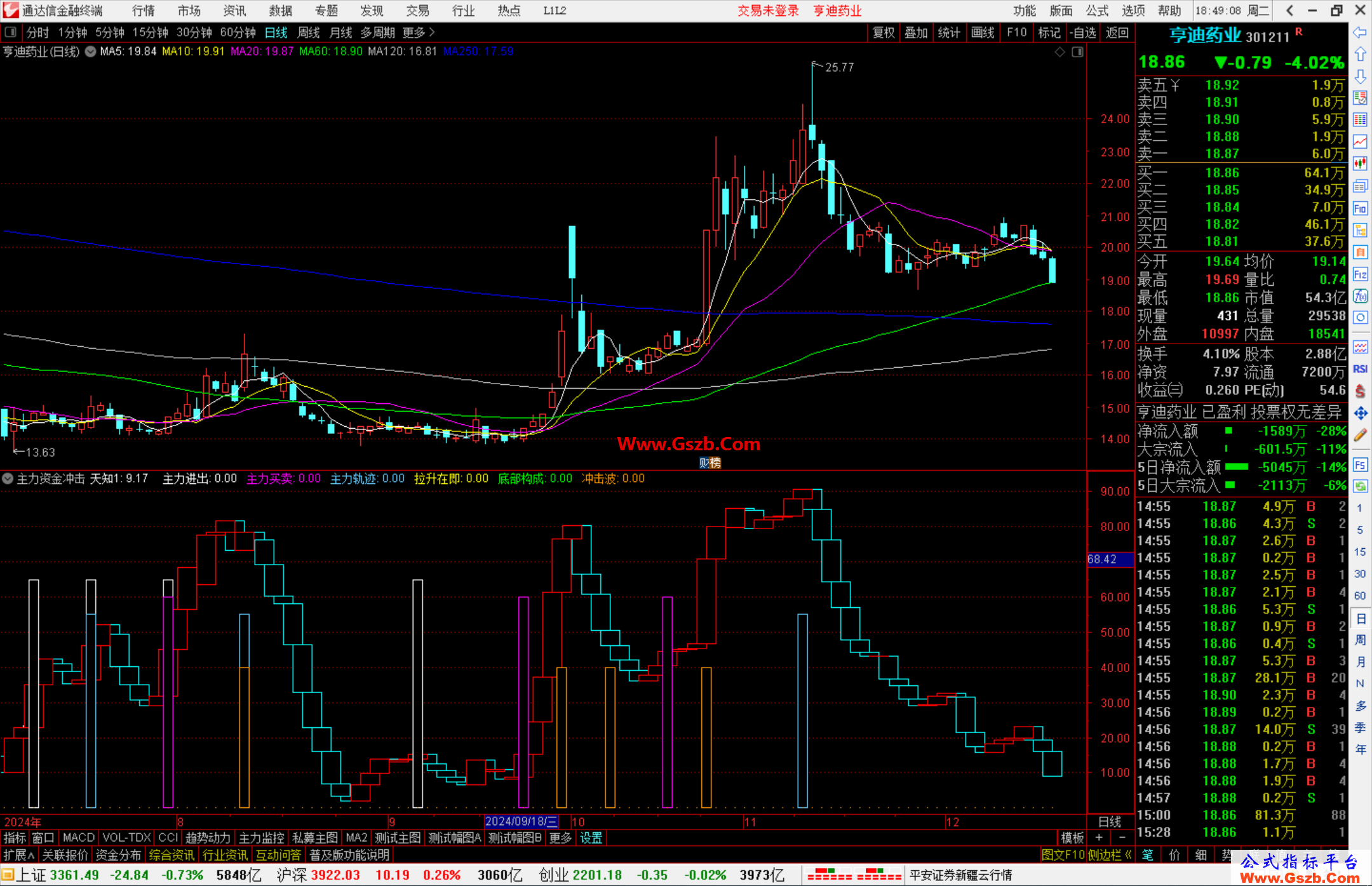Toggle the 主力资金冲击 indicator circle button
The image size is (1372, 886).
pos(8,478)
